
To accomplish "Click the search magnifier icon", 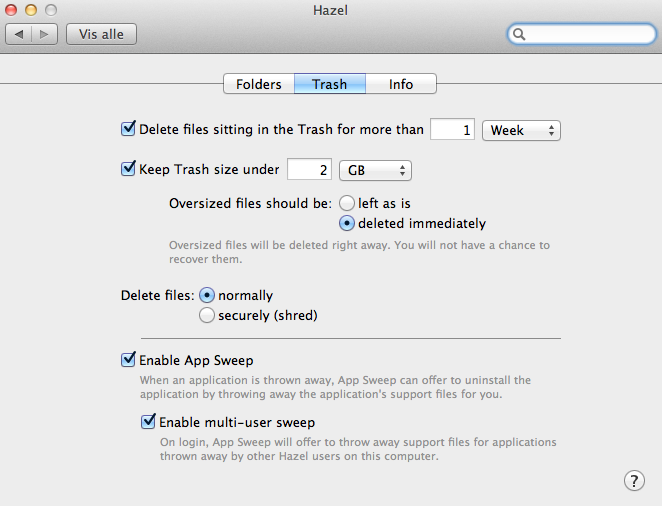I will point(520,34).
